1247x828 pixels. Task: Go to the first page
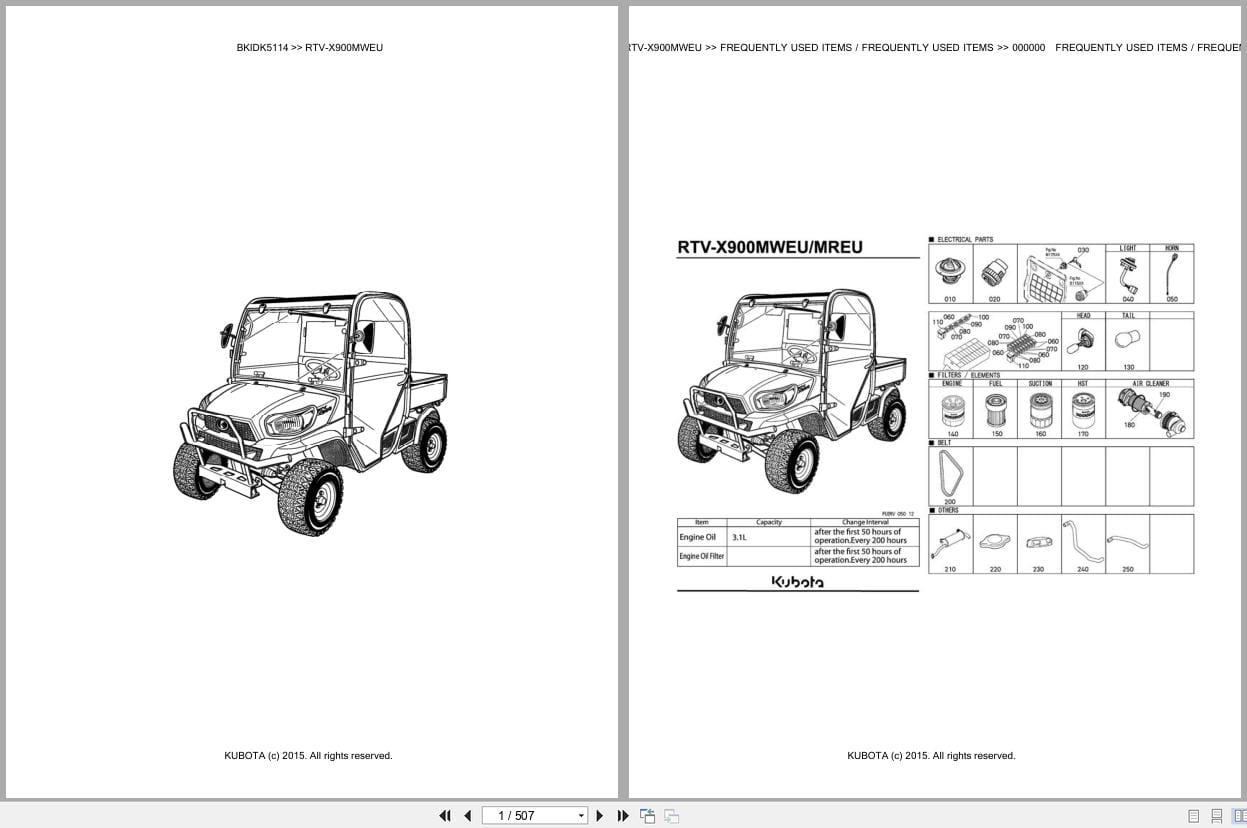[x=445, y=816]
